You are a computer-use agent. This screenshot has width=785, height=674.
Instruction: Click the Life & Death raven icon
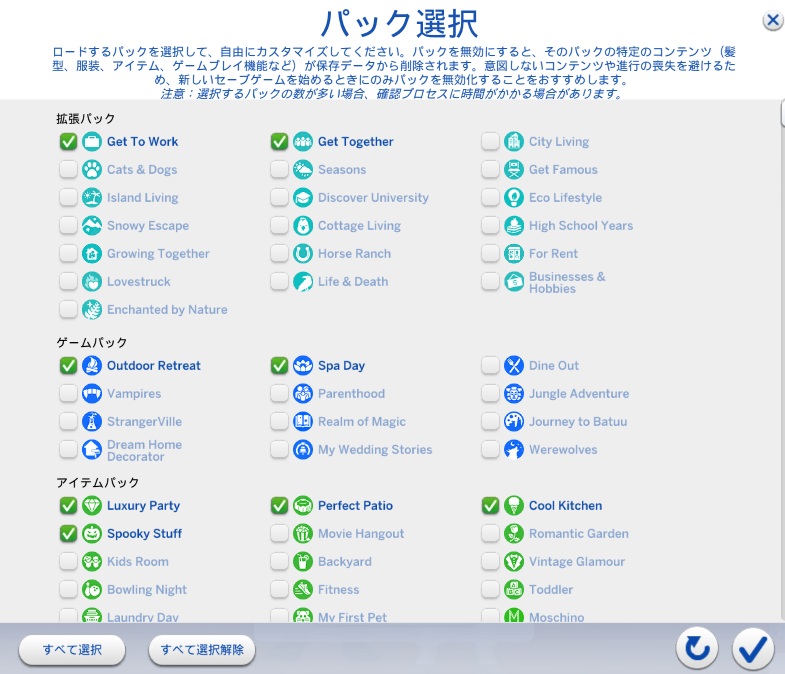coord(303,282)
